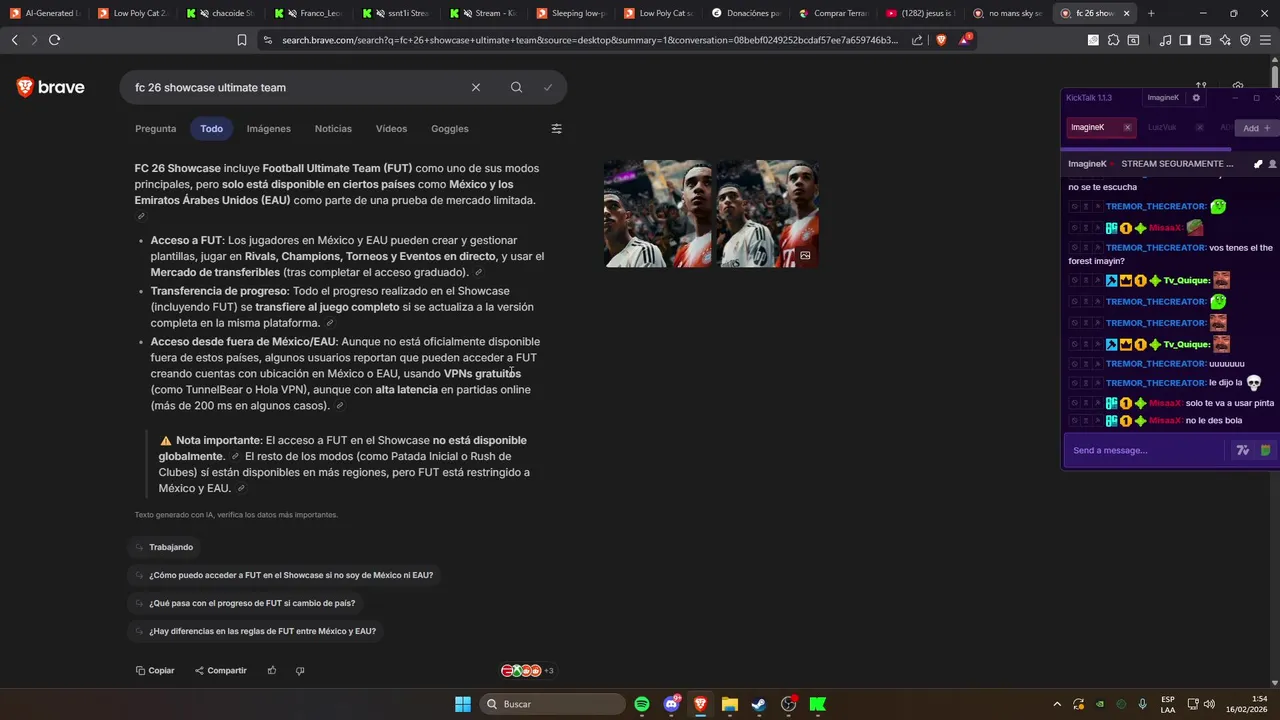Viewport: 1280px width, 720px height.
Task: Open the Brave VPN shield icon
Action: pyautogui.click(x=1245, y=40)
